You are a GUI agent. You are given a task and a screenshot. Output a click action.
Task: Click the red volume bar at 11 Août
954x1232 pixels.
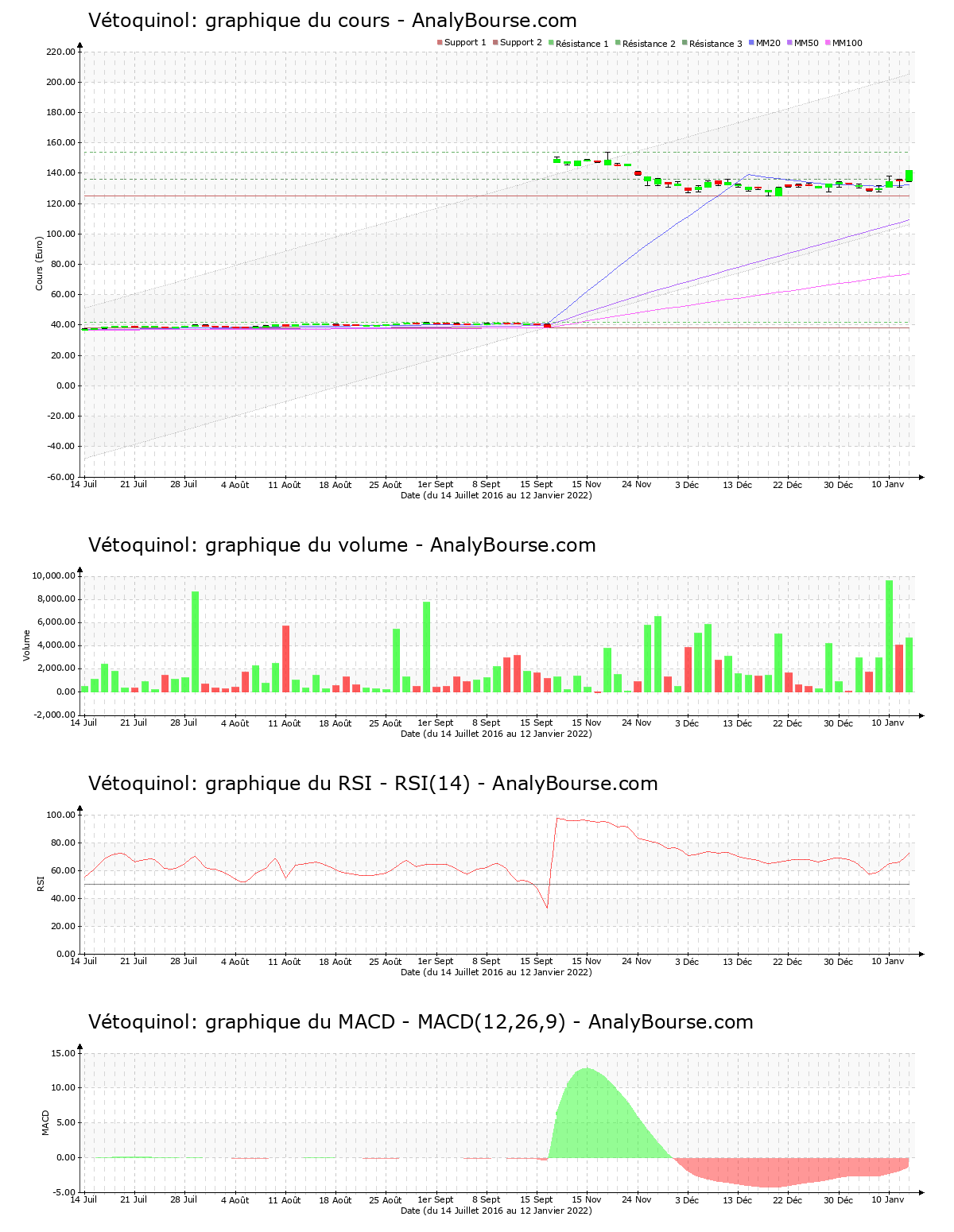pyautogui.click(x=285, y=659)
